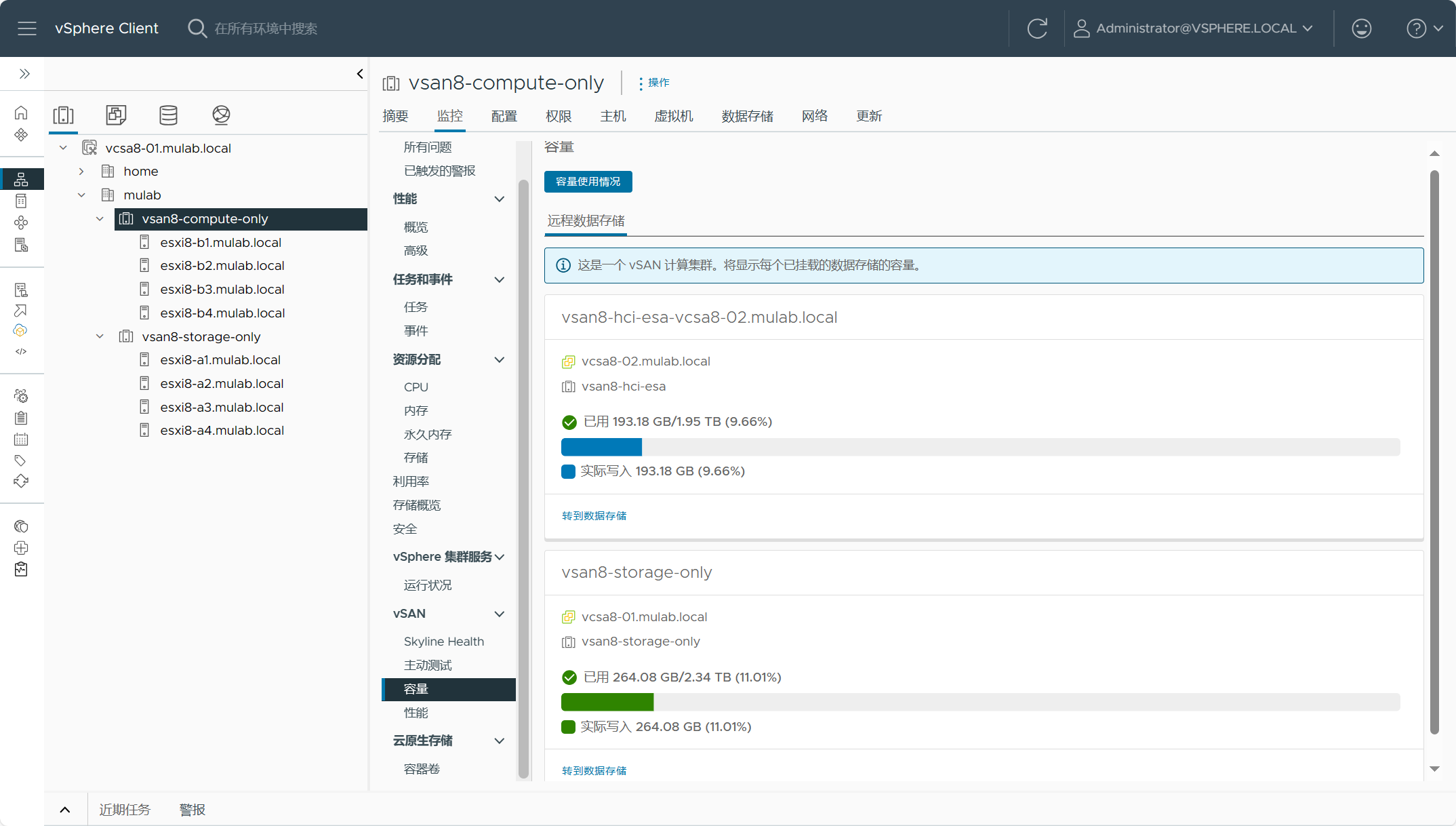Viewport: 1456px width, 826px height.
Task: Expand the recent tasks bottom panel
Action: point(65,810)
